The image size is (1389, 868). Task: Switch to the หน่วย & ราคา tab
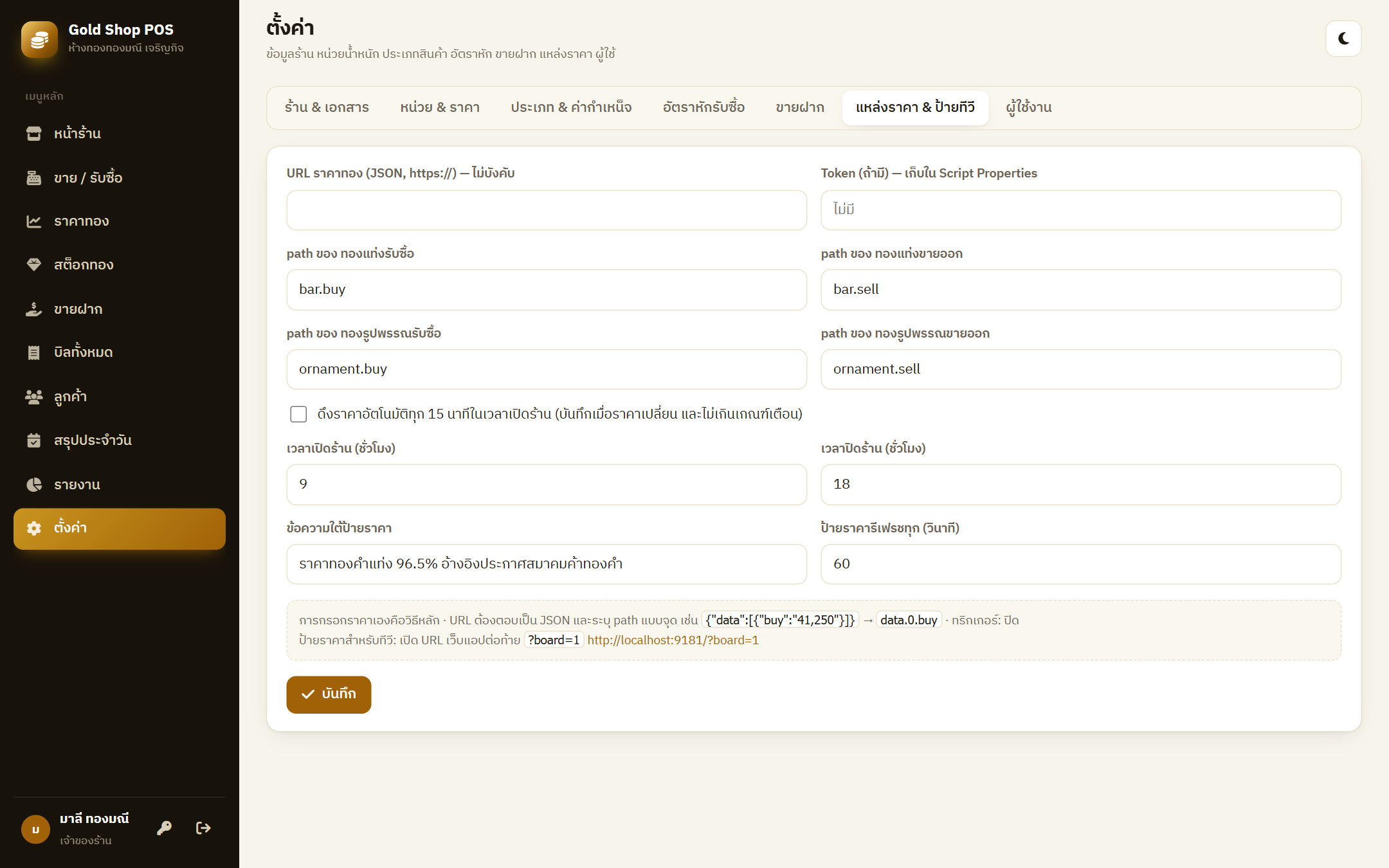click(x=440, y=107)
